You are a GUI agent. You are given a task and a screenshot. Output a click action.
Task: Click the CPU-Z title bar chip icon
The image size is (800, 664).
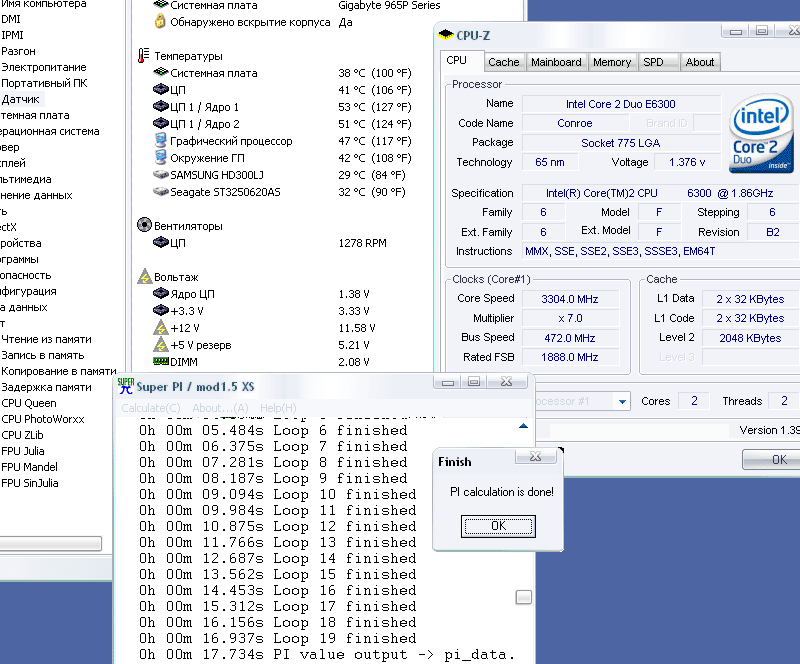pyautogui.click(x=446, y=34)
